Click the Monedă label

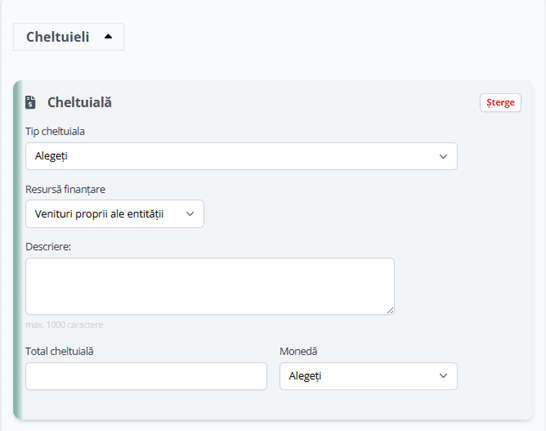coord(298,351)
